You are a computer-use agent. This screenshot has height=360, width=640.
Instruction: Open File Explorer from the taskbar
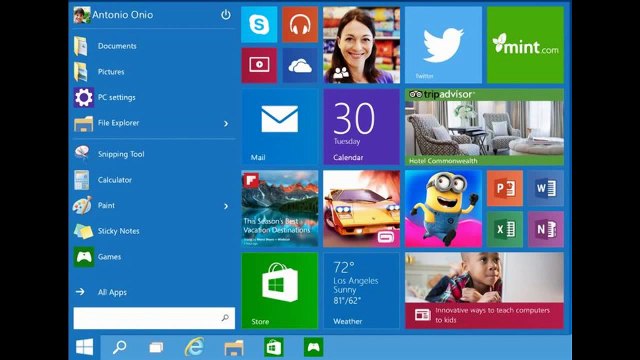[234, 347]
